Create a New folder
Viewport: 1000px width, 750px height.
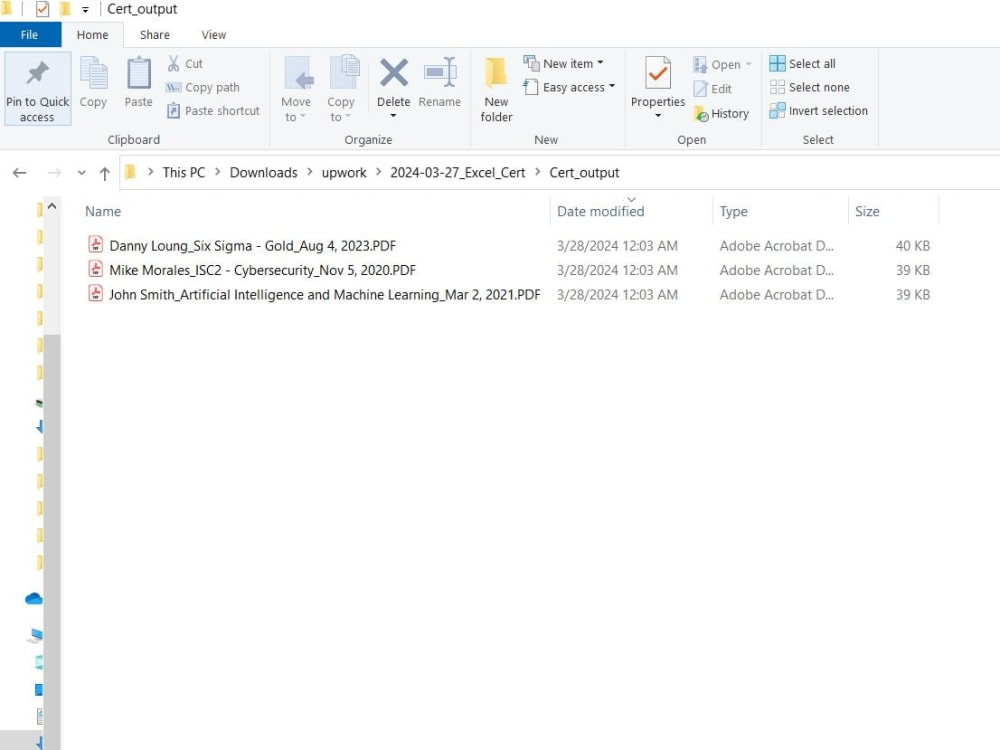coord(496,90)
